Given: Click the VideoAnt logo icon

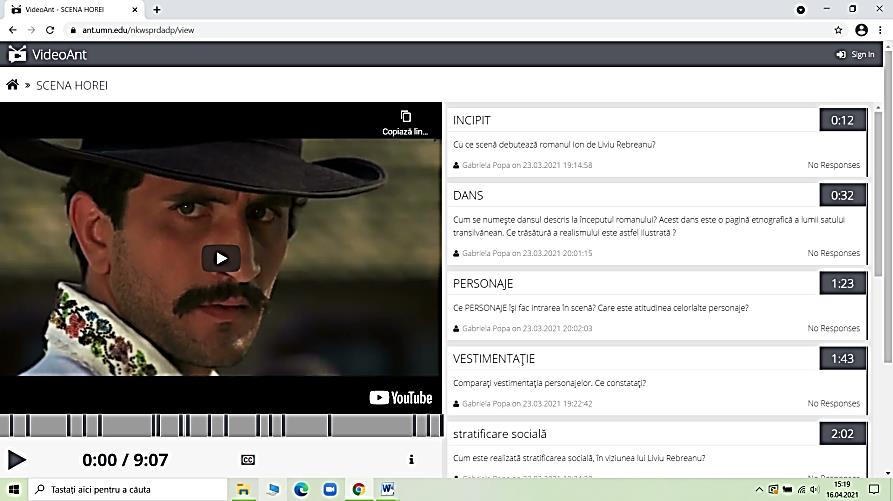Looking at the screenshot, I should [17, 54].
